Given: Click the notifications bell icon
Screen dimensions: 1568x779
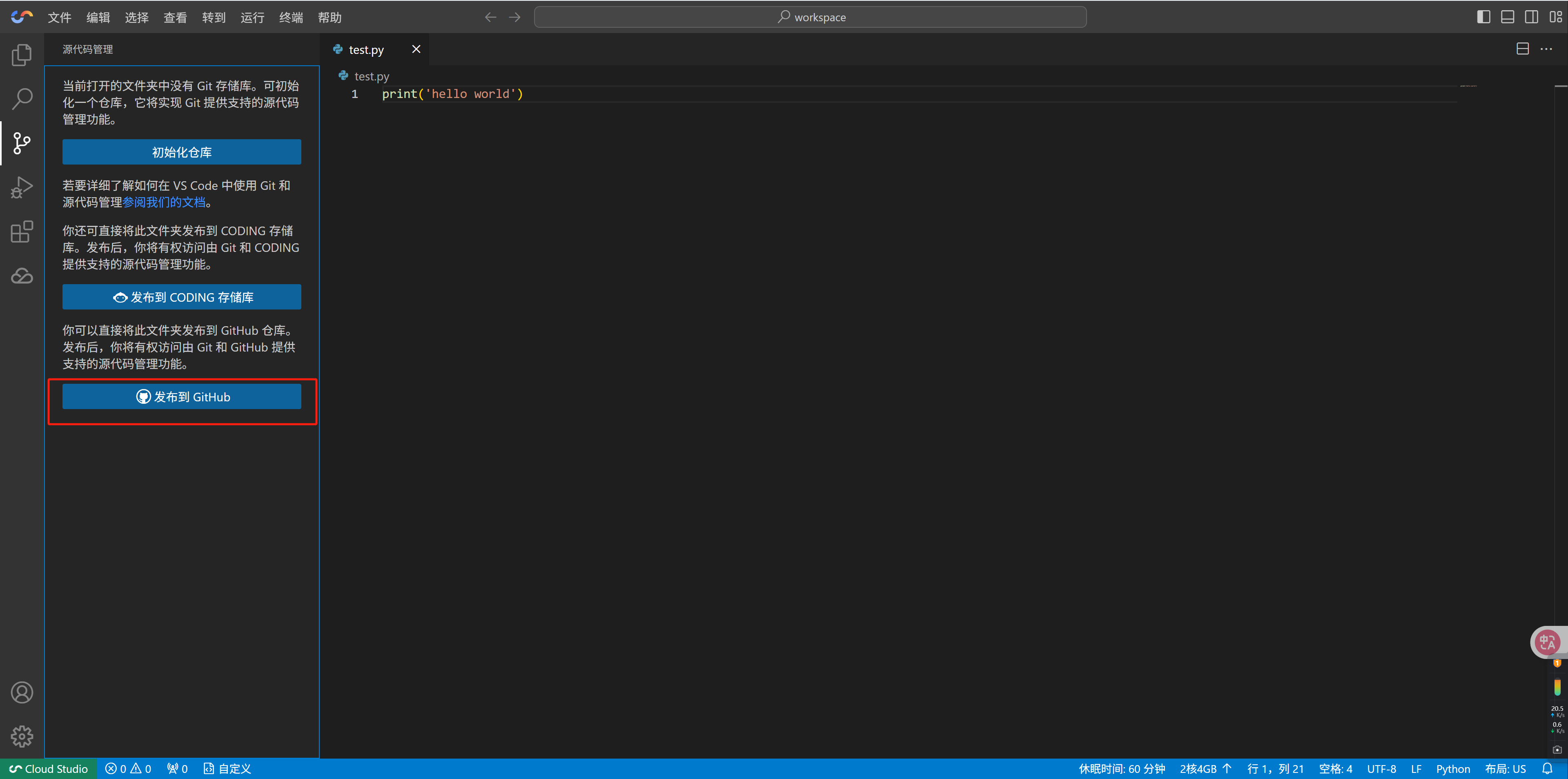Looking at the screenshot, I should coord(1547,769).
